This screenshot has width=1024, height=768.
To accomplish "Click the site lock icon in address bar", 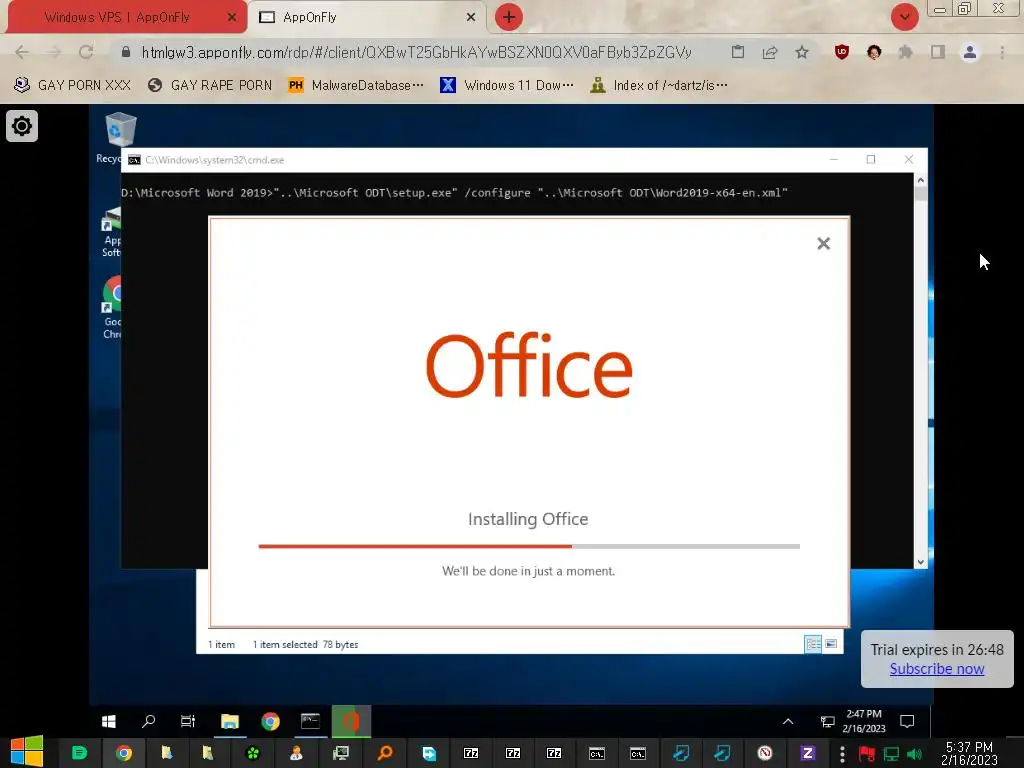I will coord(126,52).
